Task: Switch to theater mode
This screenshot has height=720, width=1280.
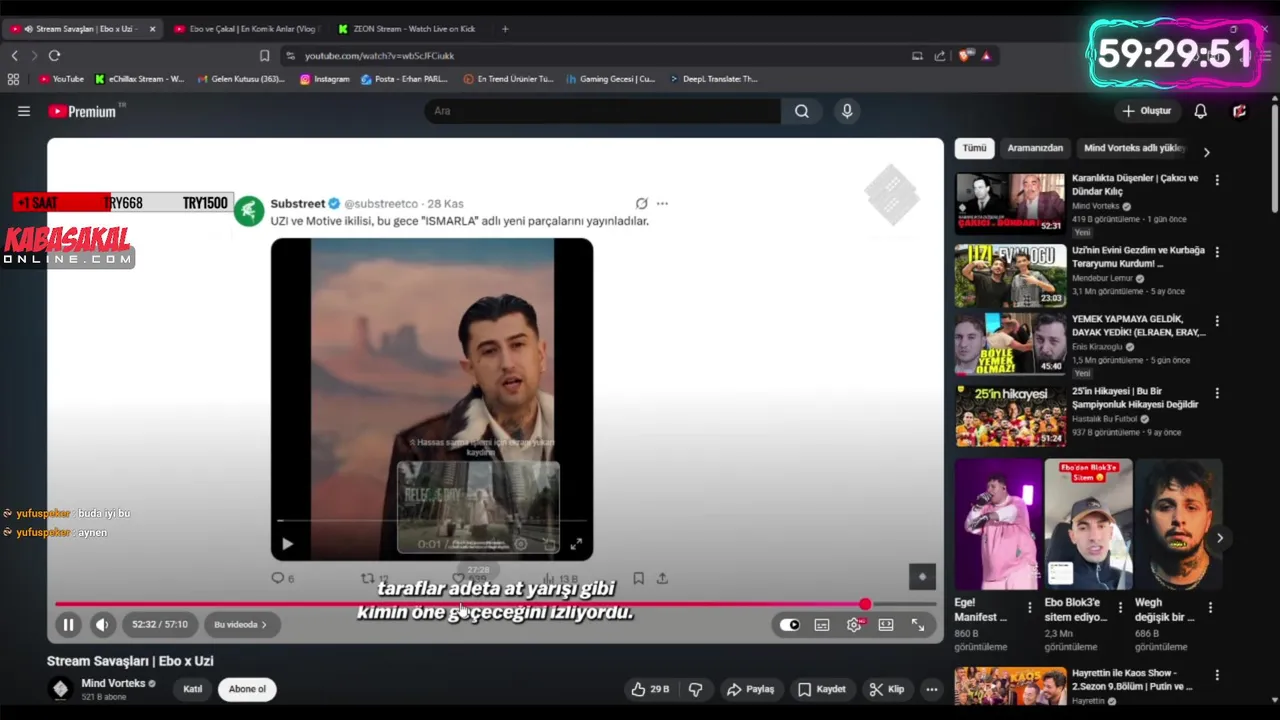Action: pos(886,625)
